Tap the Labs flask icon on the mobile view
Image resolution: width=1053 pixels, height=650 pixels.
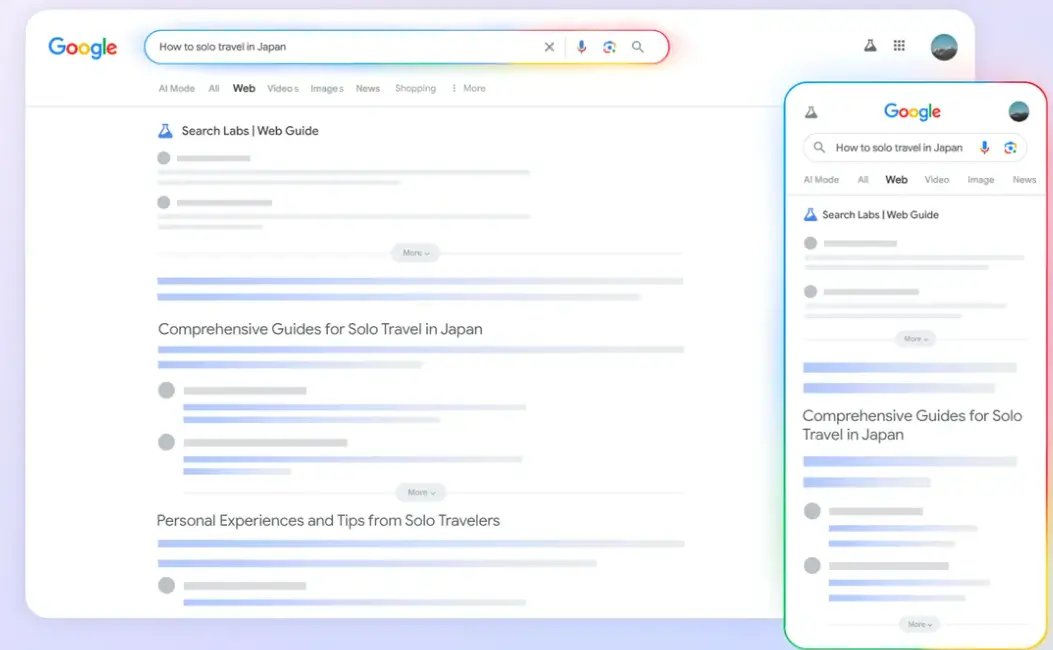point(811,112)
